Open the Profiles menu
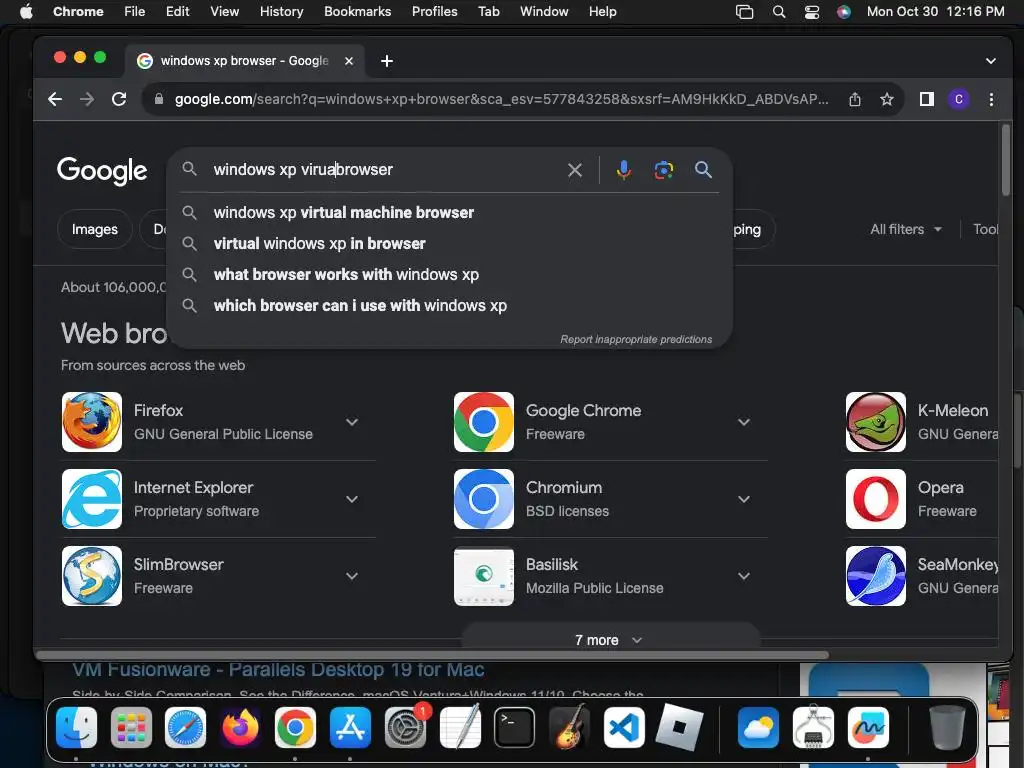Viewport: 1024px width, 768px height. [x=434, y=11]
